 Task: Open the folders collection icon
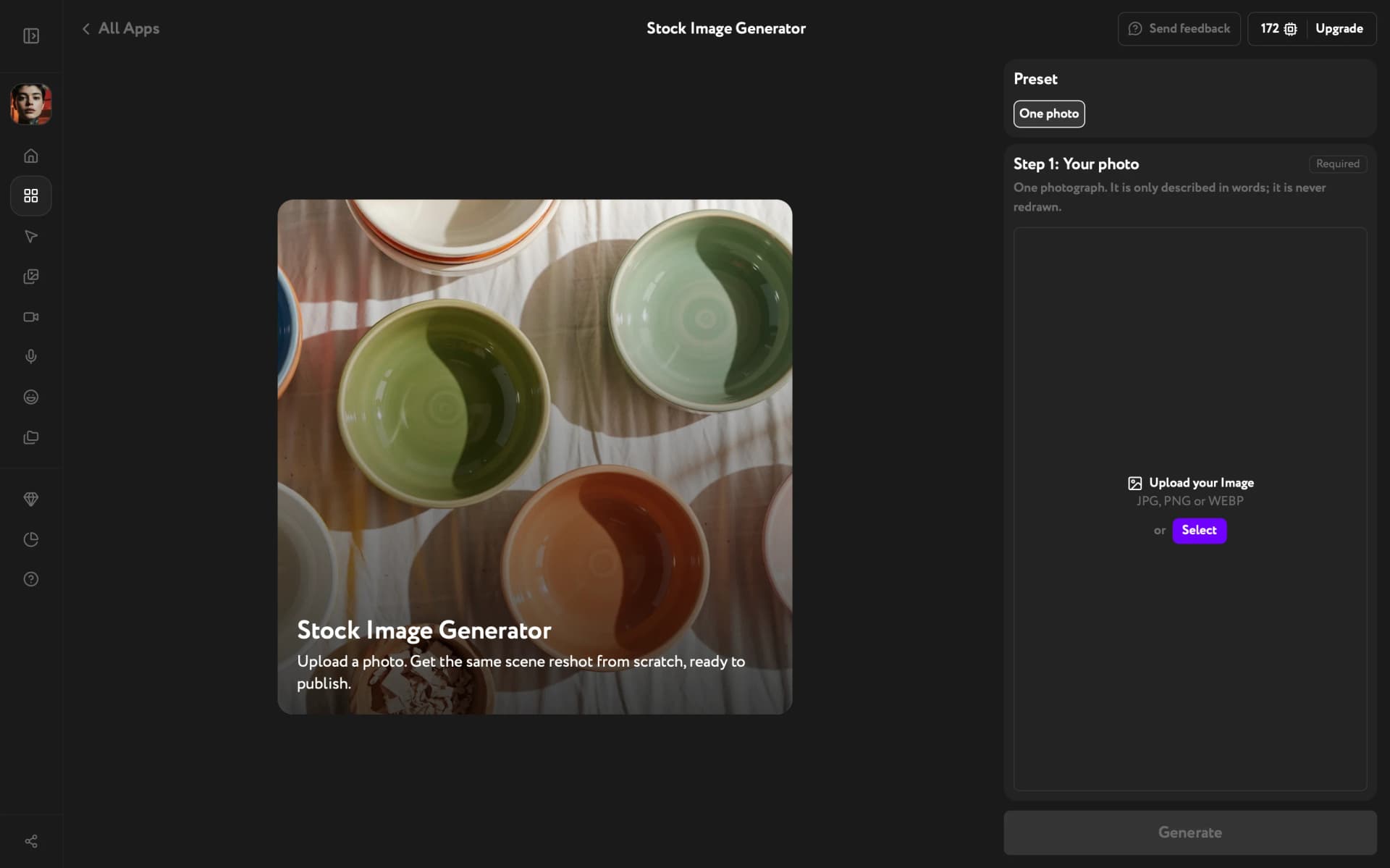[31, 437]
